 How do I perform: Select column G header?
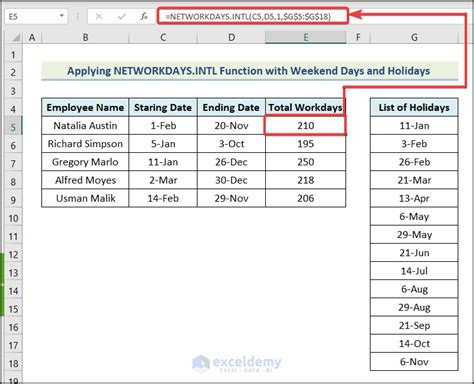[x=414, y=37]
